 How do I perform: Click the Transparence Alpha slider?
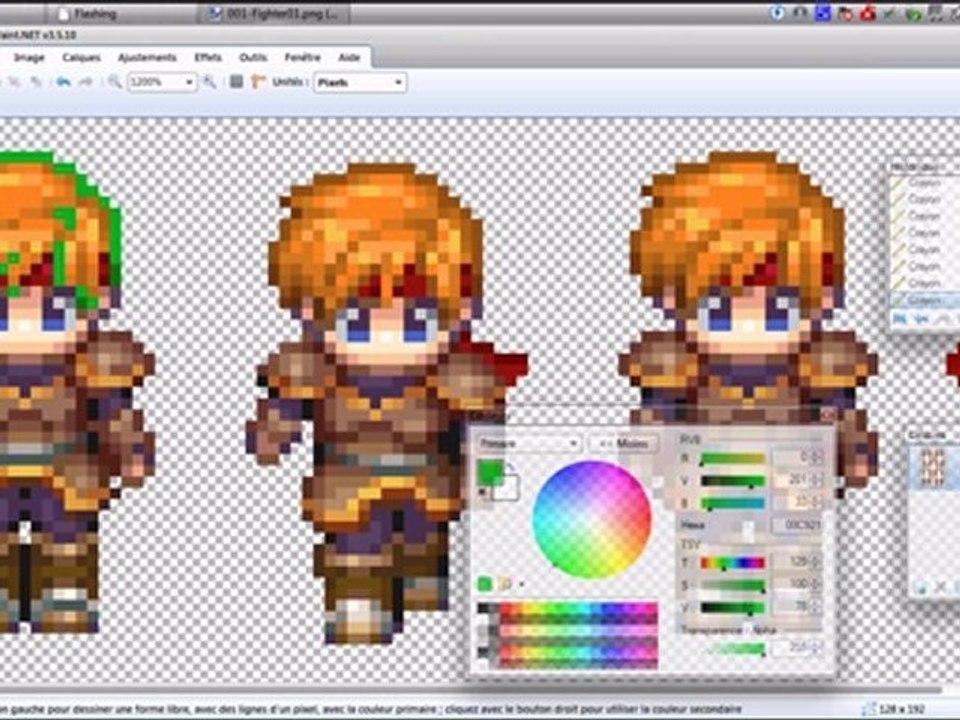(735, 648)
